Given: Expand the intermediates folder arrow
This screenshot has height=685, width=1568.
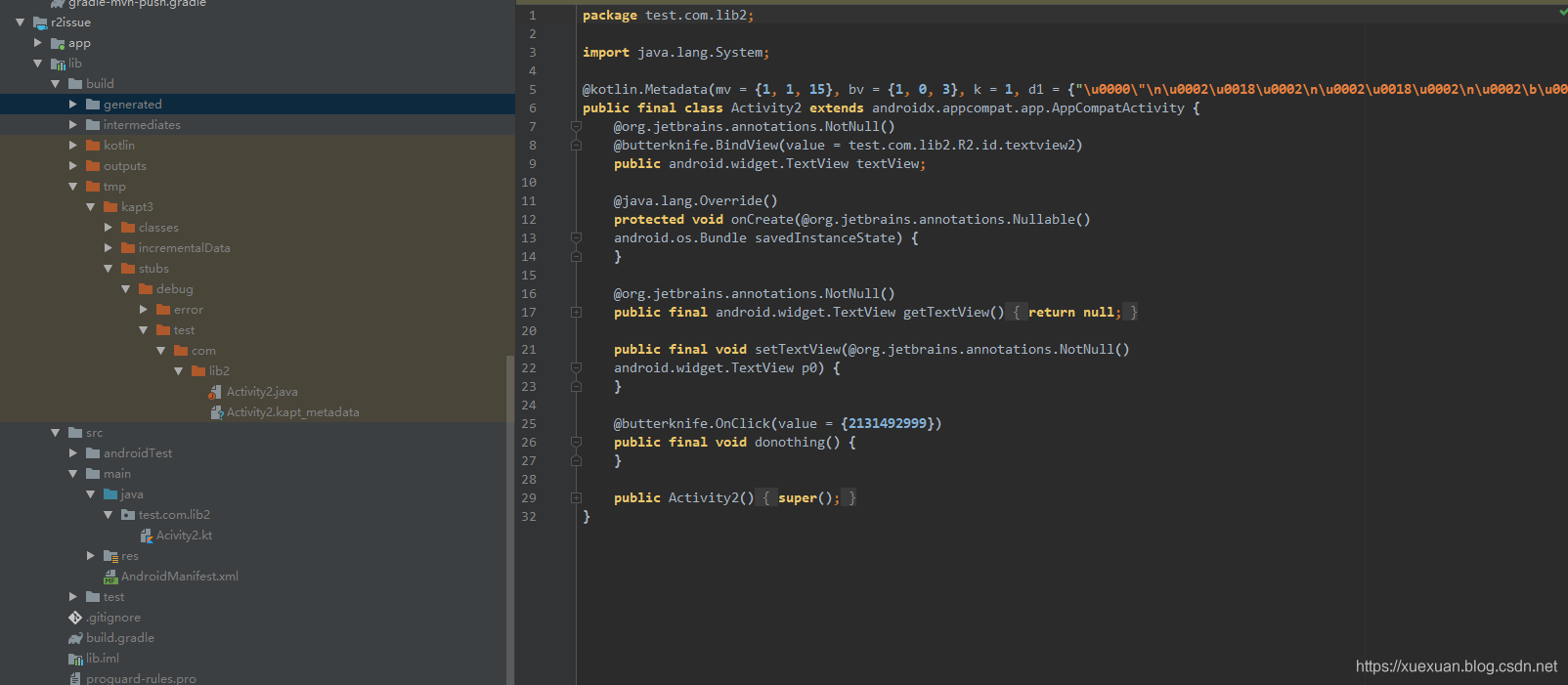Looking at the screenshot, I should pos(72,125).
